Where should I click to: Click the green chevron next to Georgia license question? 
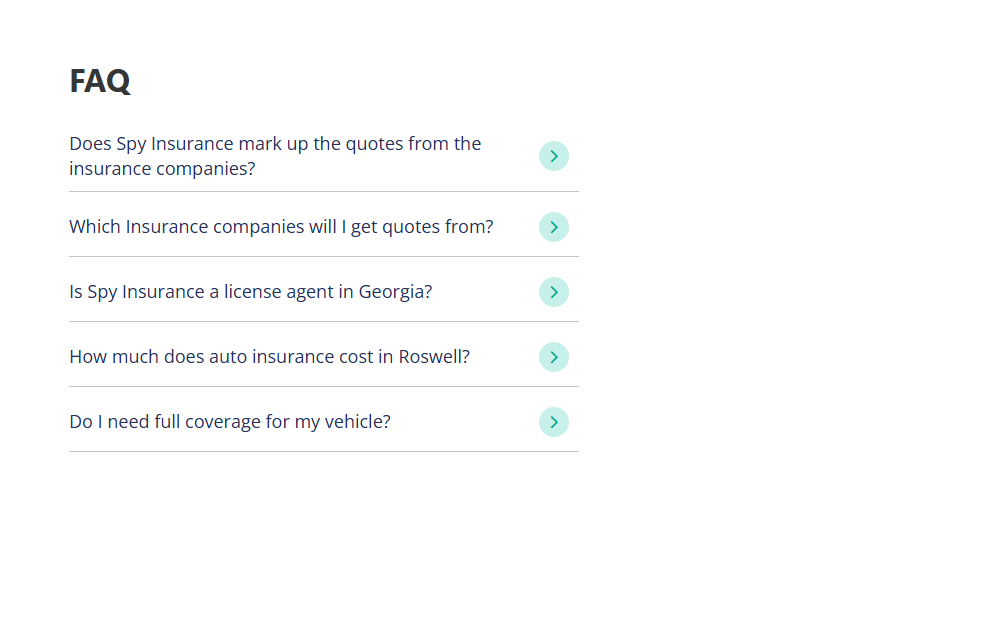click(554, 292)
